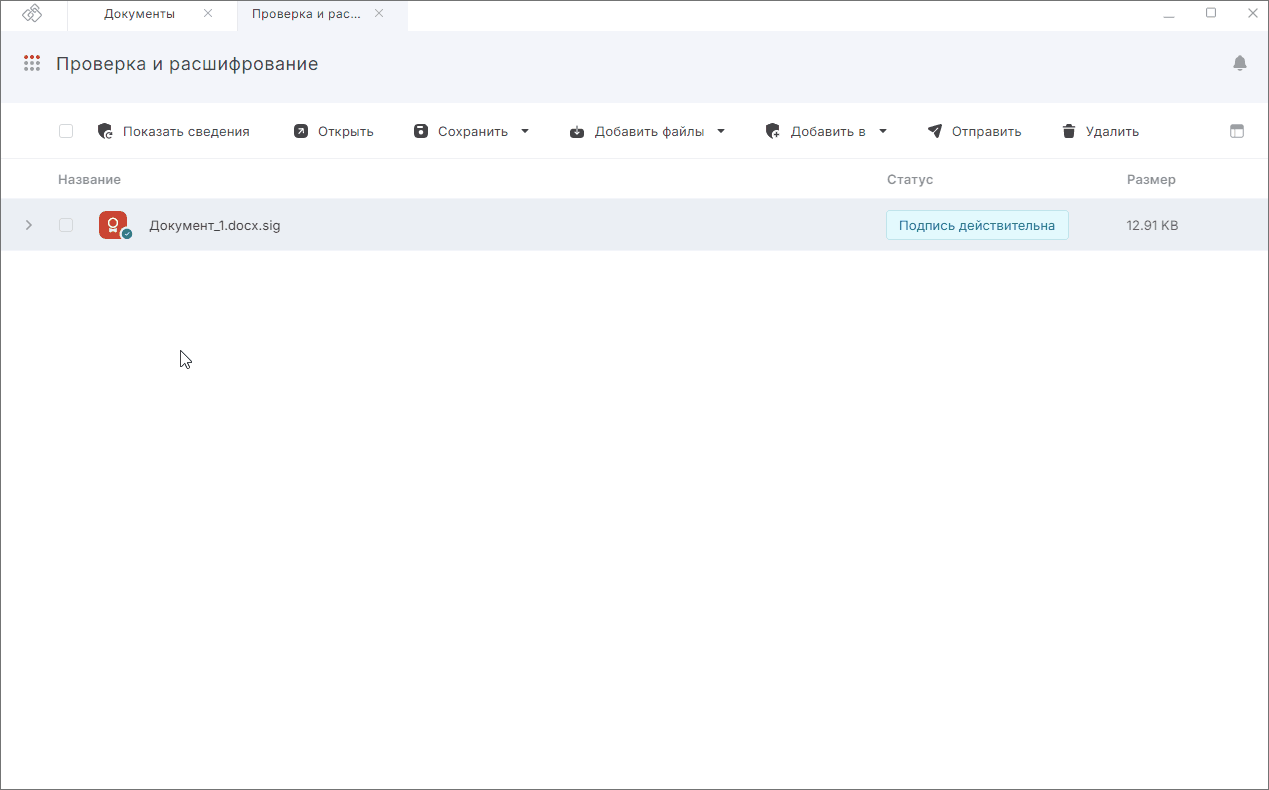Click the shield icon of Показать сведения
The height and width of the screenshot is (790, 1269).
tap(105, 131)
